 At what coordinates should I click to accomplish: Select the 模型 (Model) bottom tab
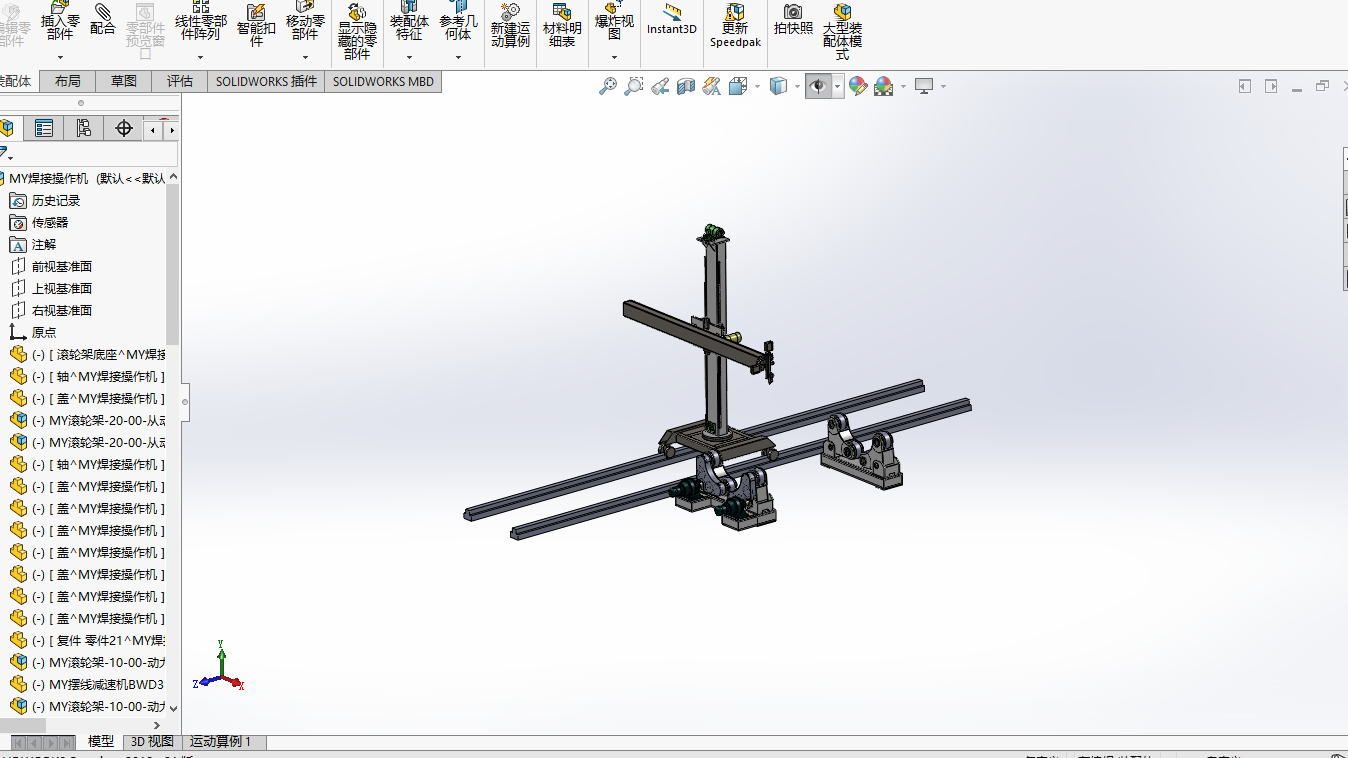tap(101, 742)
